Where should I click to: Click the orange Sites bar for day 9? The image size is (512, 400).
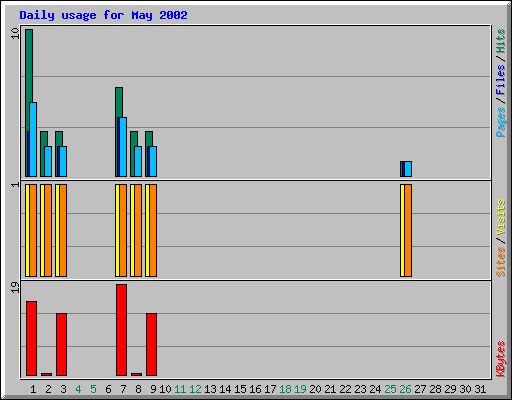pos(153,230)
